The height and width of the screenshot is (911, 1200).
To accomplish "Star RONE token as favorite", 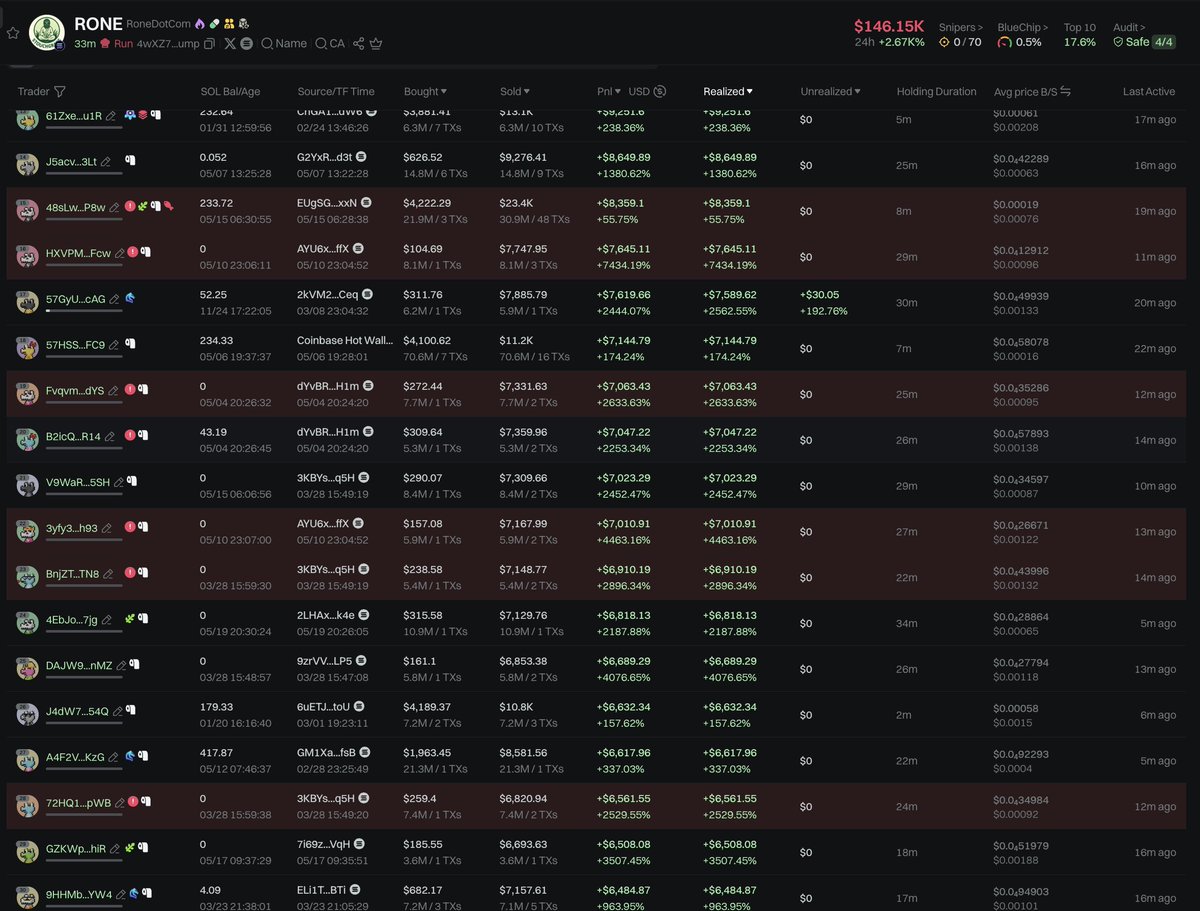I will pyautogui.click(x=13, y=33).
